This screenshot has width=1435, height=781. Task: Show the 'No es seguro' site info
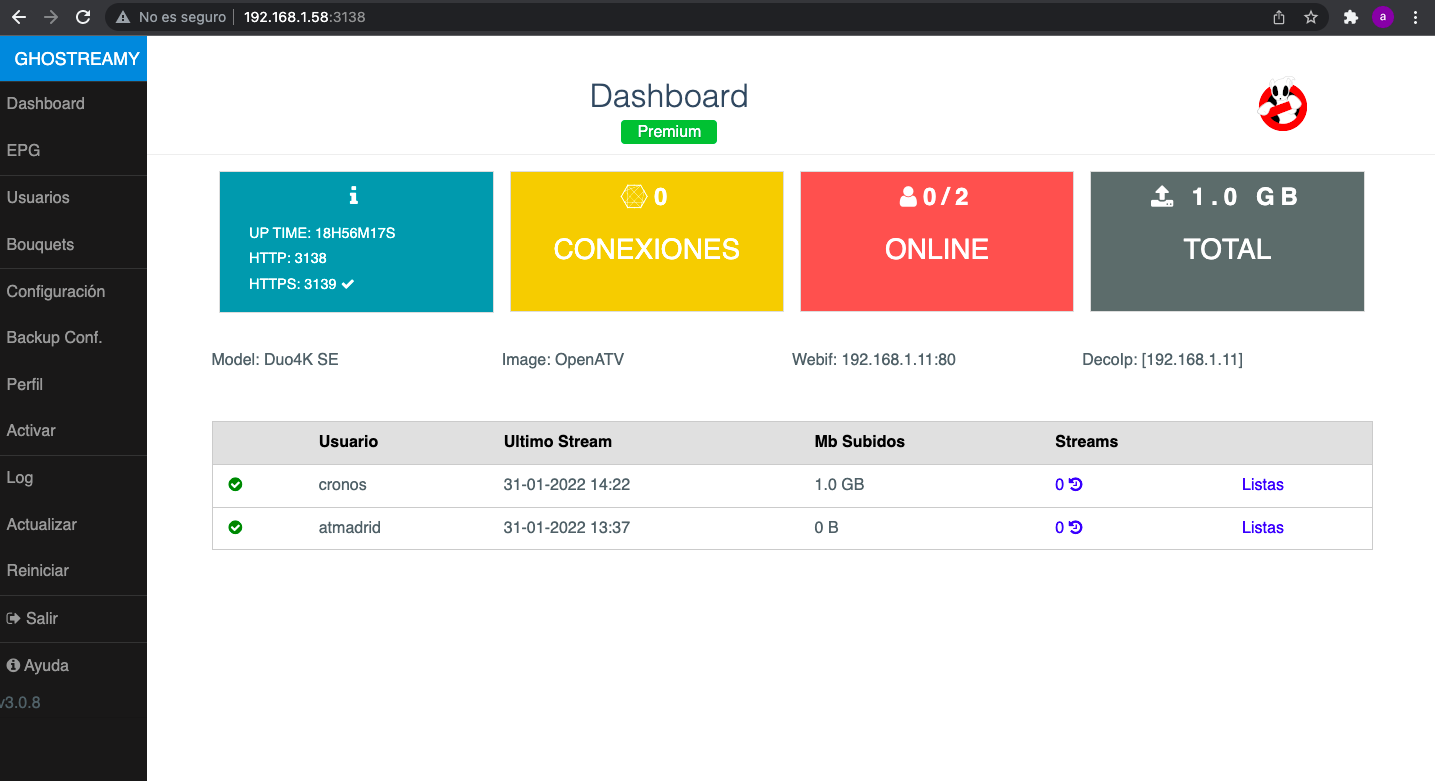click(171, 17)
